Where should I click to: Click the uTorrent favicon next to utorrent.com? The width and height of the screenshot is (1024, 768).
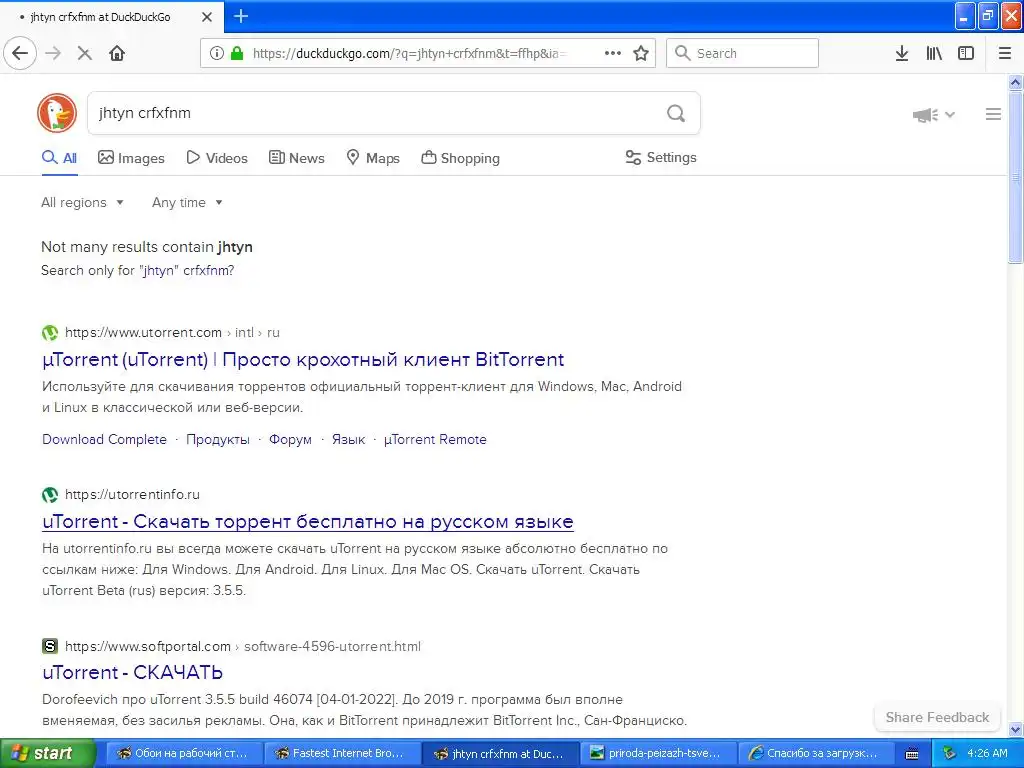click(50, 332)
